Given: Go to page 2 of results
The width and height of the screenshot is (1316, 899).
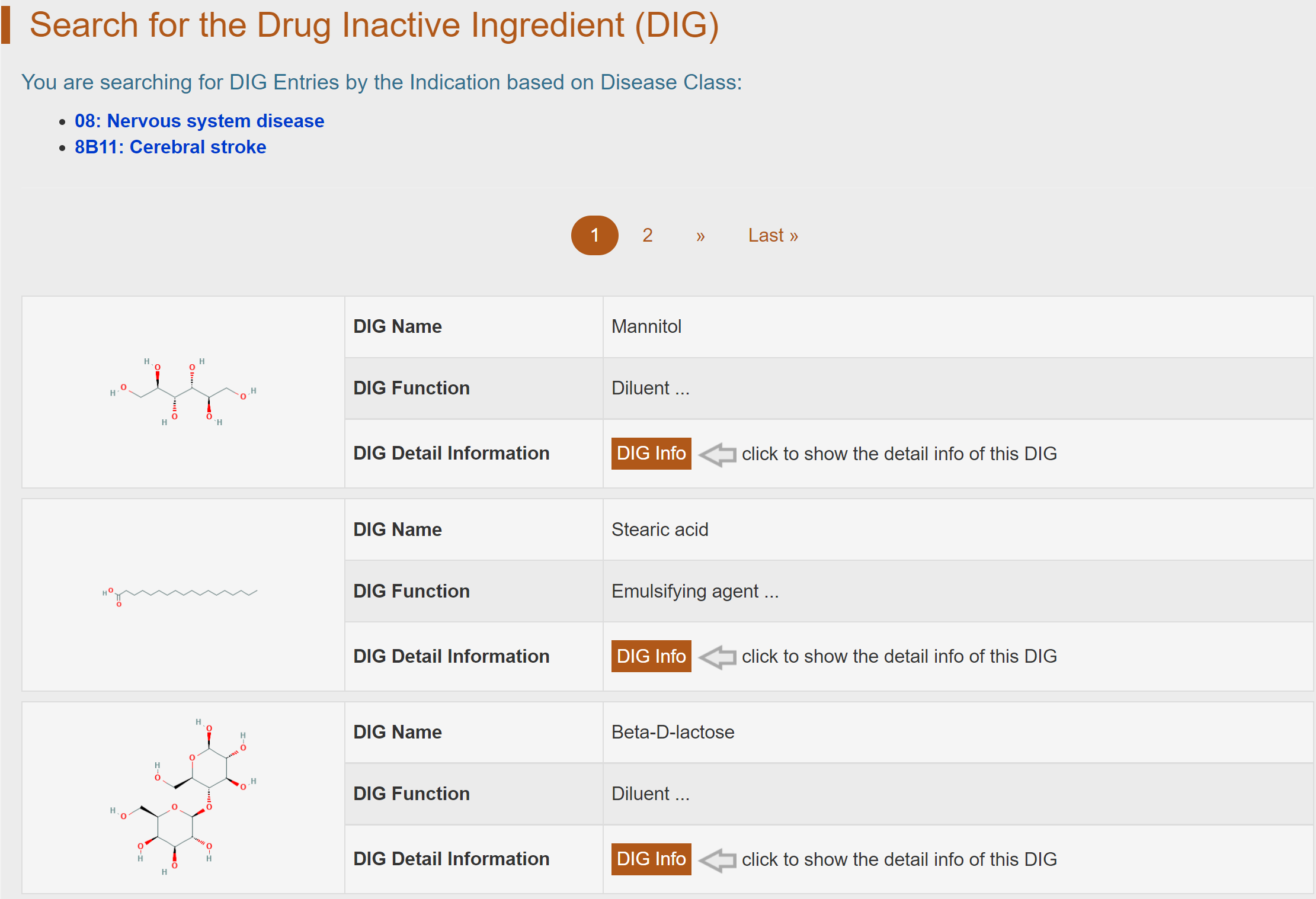Looking at the screenshot, I should click(647, 236).
